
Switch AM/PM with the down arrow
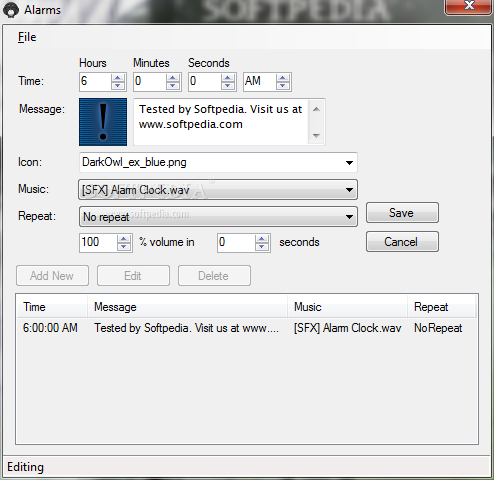tap(283, 85)
